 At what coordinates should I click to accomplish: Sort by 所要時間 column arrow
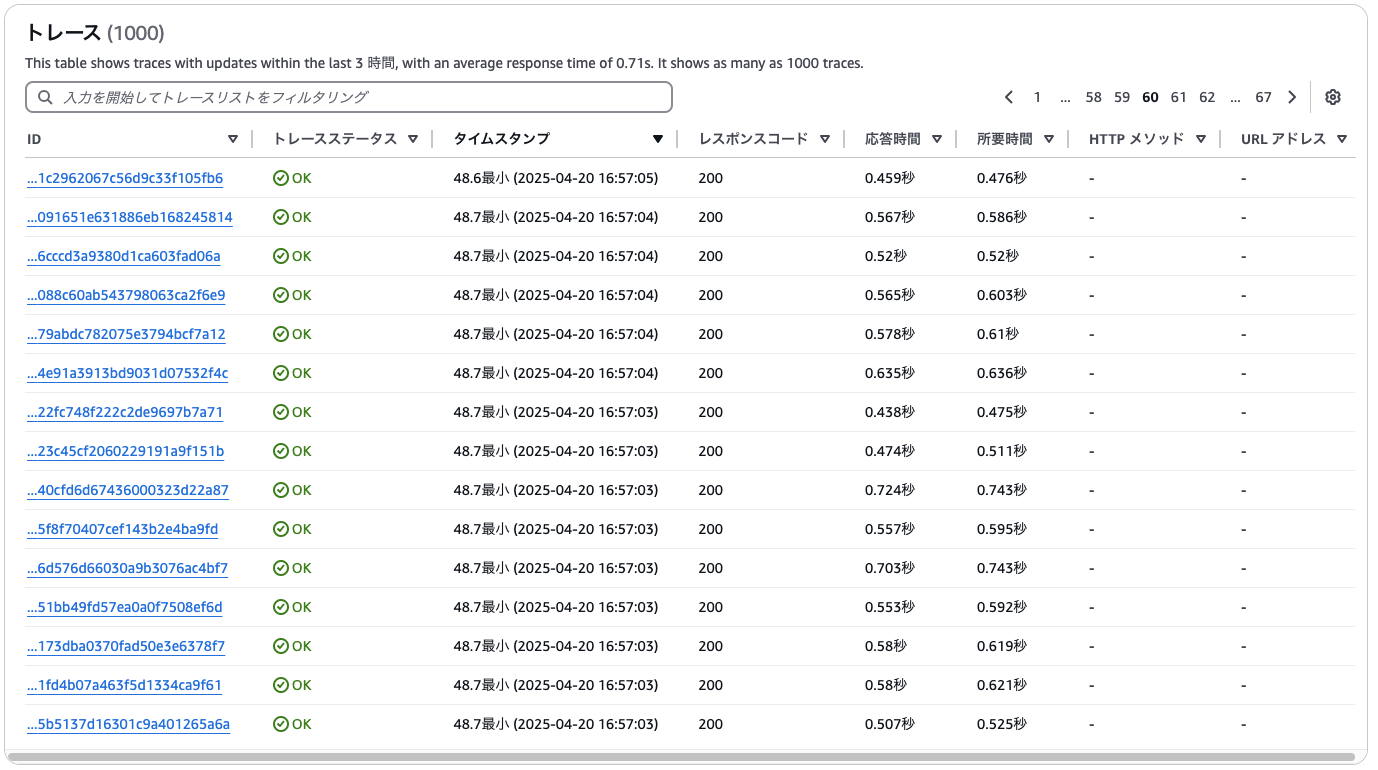click(x=1049, y=139)
